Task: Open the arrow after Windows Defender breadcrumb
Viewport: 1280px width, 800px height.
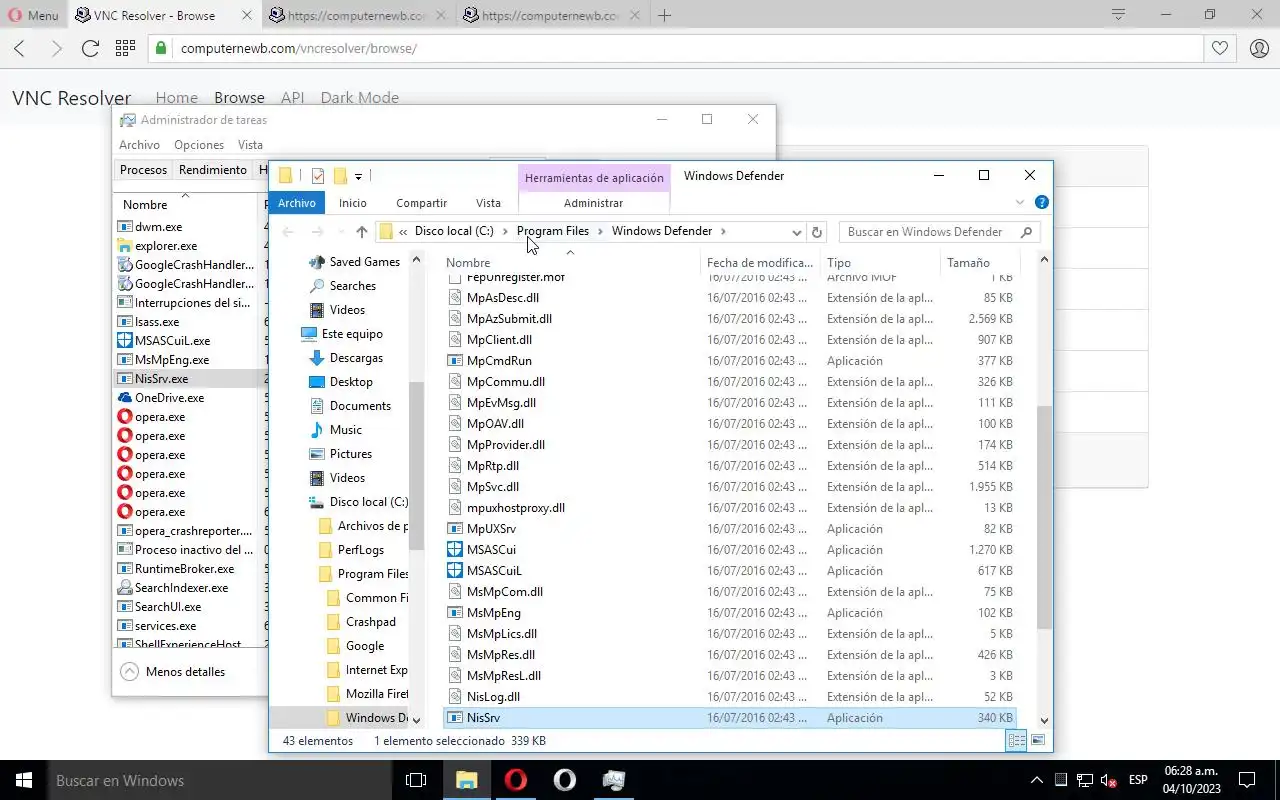Action: coord(723,231)
